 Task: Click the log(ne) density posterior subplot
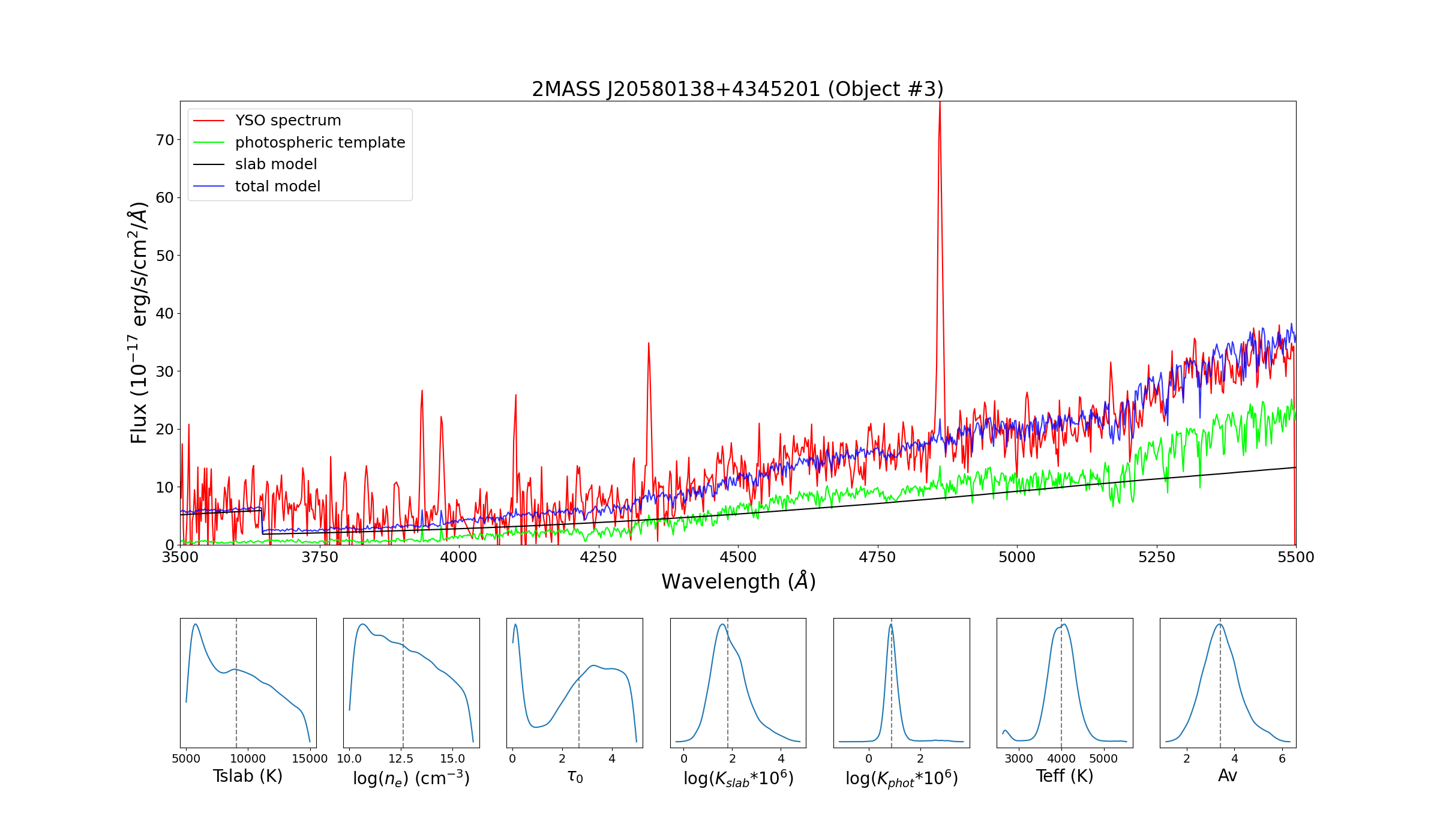(411, 683)
